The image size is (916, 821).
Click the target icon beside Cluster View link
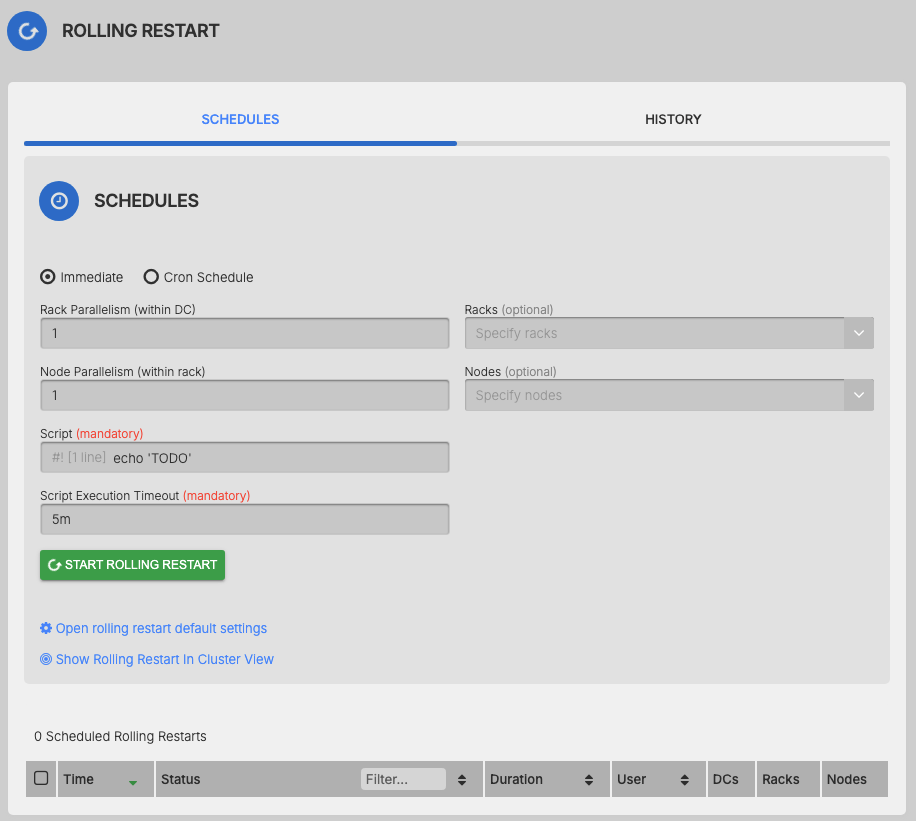(46, 660)
